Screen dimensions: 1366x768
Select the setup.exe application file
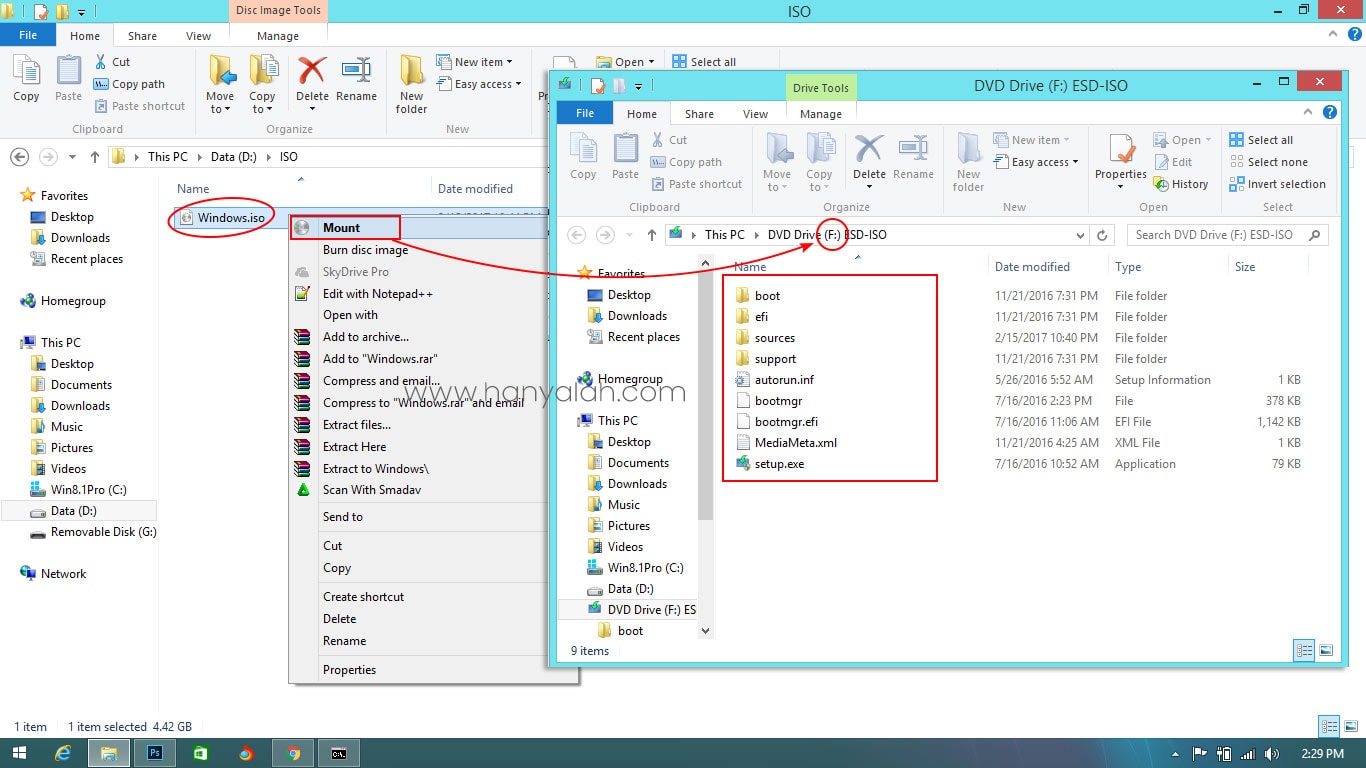779,464
